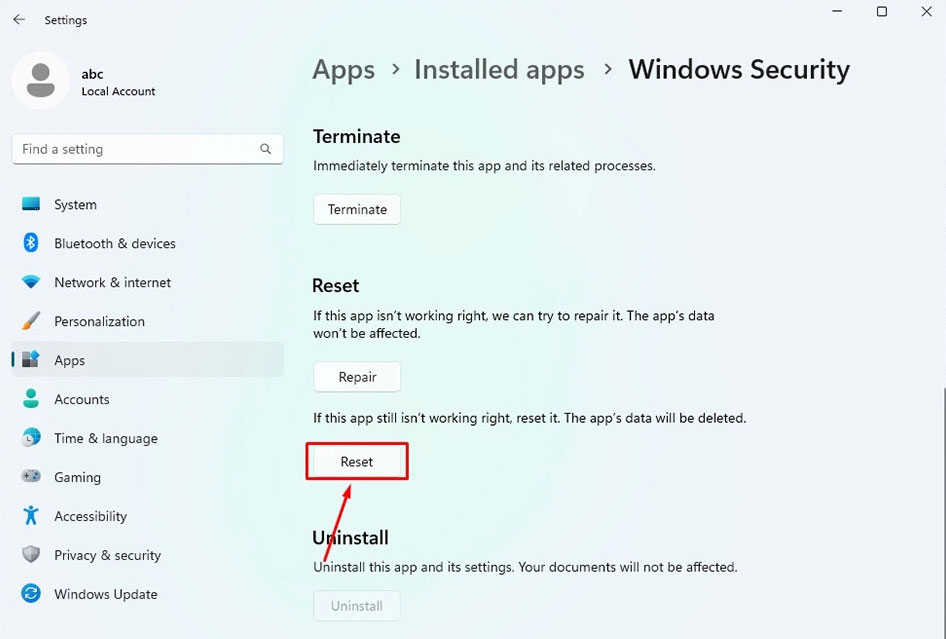Click the Terminate button
This screenshot has width=946, height=639.
click(357, 209)
